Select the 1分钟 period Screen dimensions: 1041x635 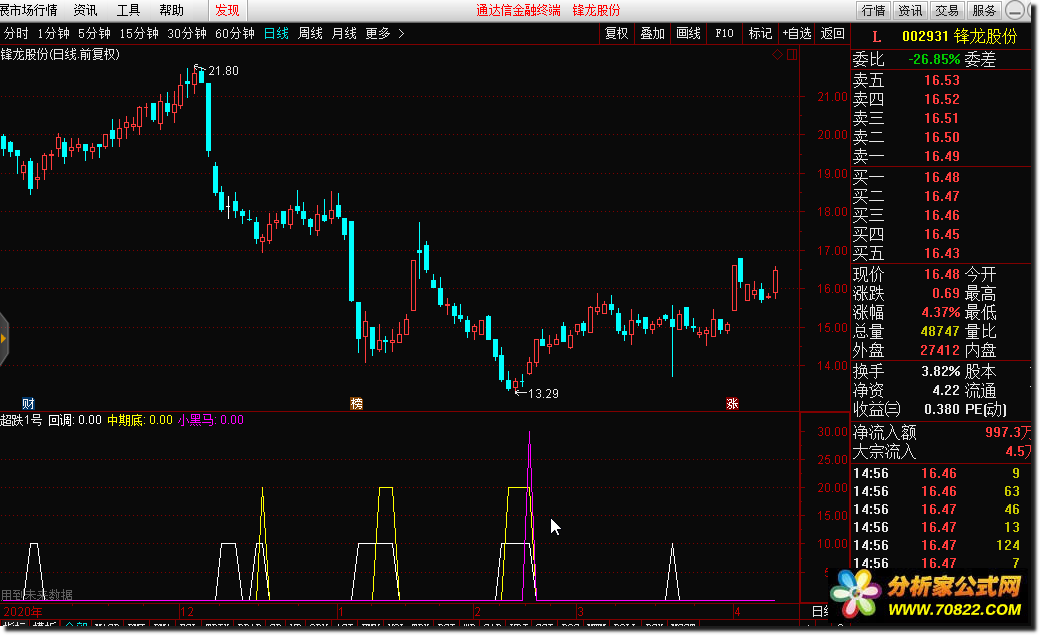pos(53,33)
